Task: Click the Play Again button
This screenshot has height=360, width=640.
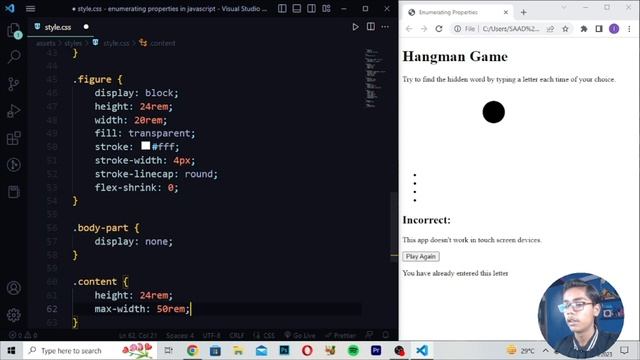Action: point(421,256)
